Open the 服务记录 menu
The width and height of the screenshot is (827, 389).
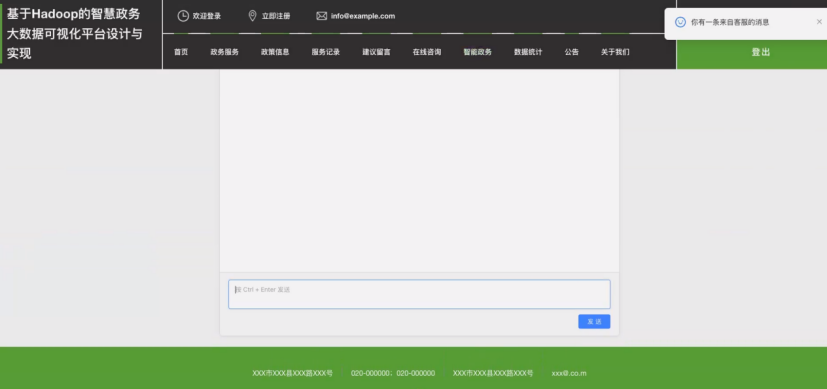pyautogui.click(x=326, y=52)
